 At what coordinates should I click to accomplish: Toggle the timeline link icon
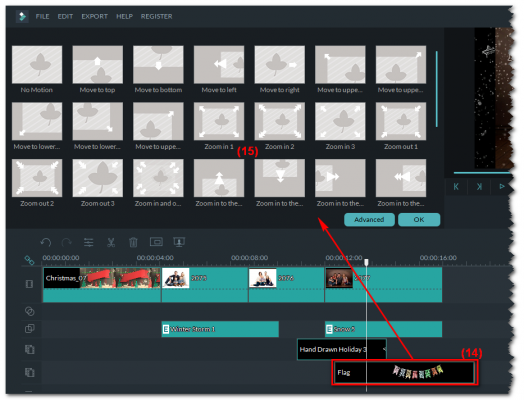[x=29, y=260]
